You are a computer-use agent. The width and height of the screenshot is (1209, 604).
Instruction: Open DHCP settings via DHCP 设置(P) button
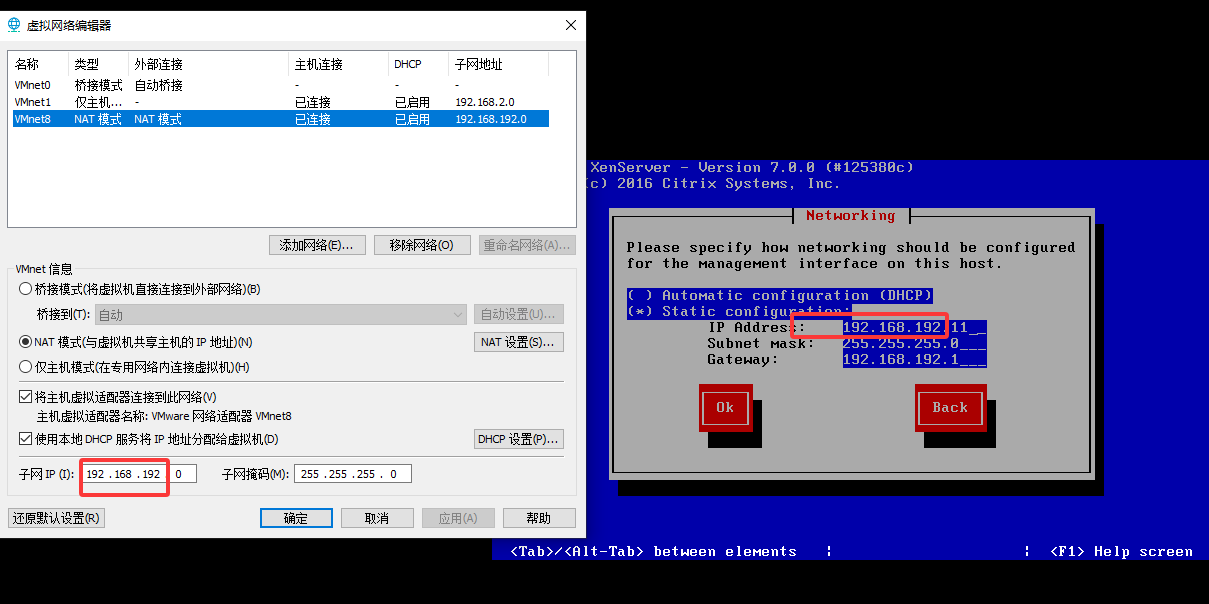coord(518,438)
